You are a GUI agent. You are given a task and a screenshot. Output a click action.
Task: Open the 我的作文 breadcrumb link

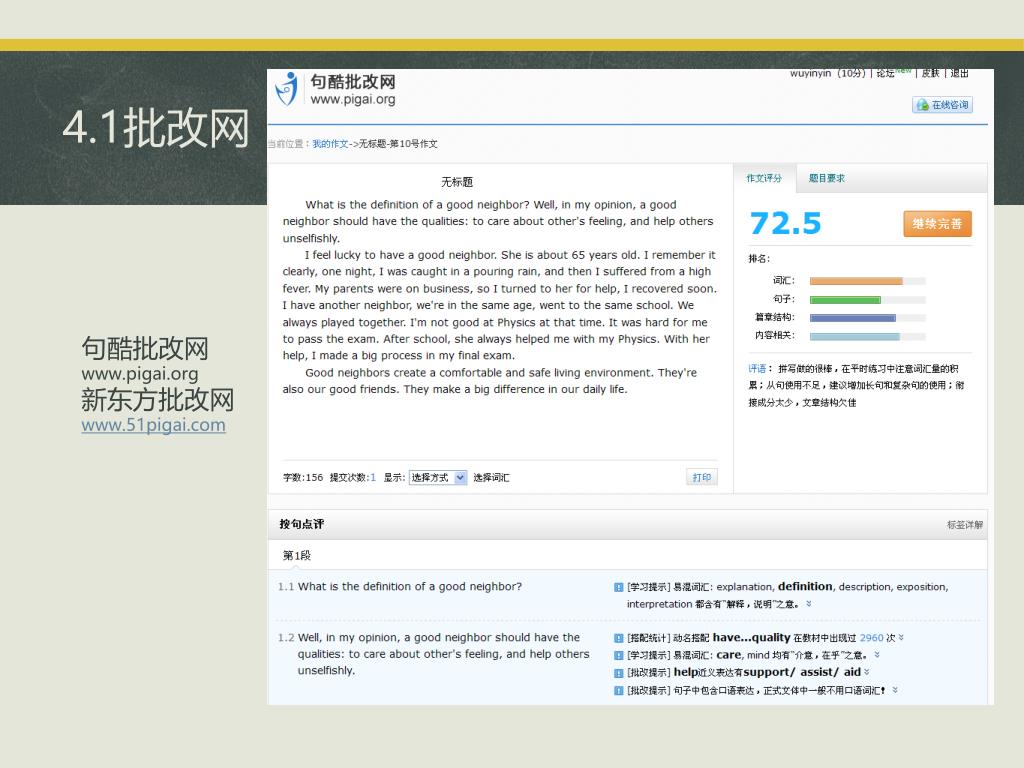click(330, 144)
